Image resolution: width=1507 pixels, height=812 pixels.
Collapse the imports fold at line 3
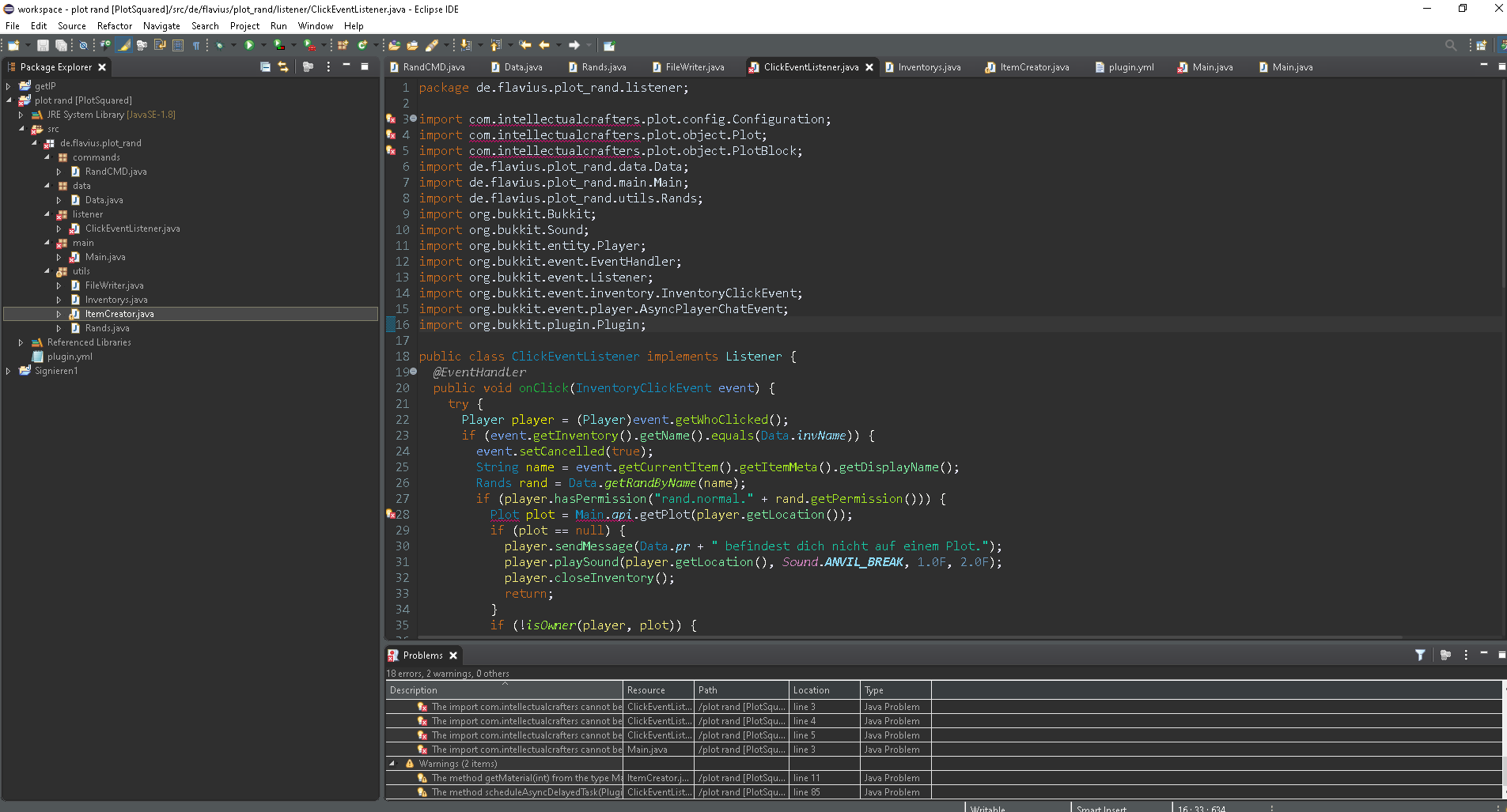click(x=413, y=119)
